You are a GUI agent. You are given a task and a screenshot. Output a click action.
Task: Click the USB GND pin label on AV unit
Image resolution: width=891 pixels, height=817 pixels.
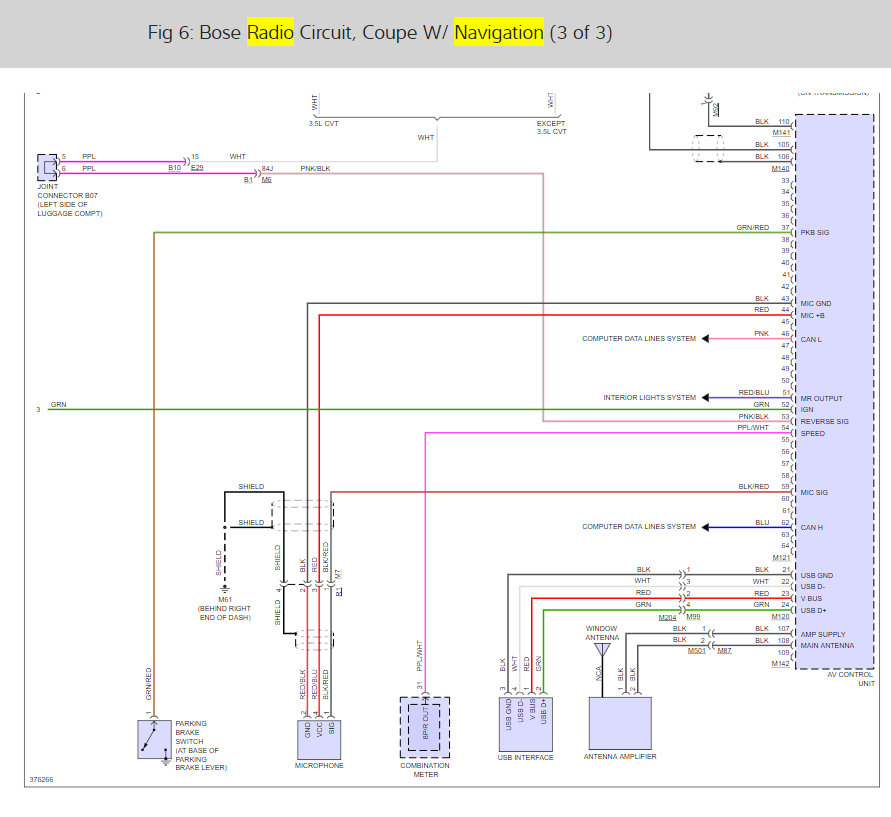[x=817, y=576]
